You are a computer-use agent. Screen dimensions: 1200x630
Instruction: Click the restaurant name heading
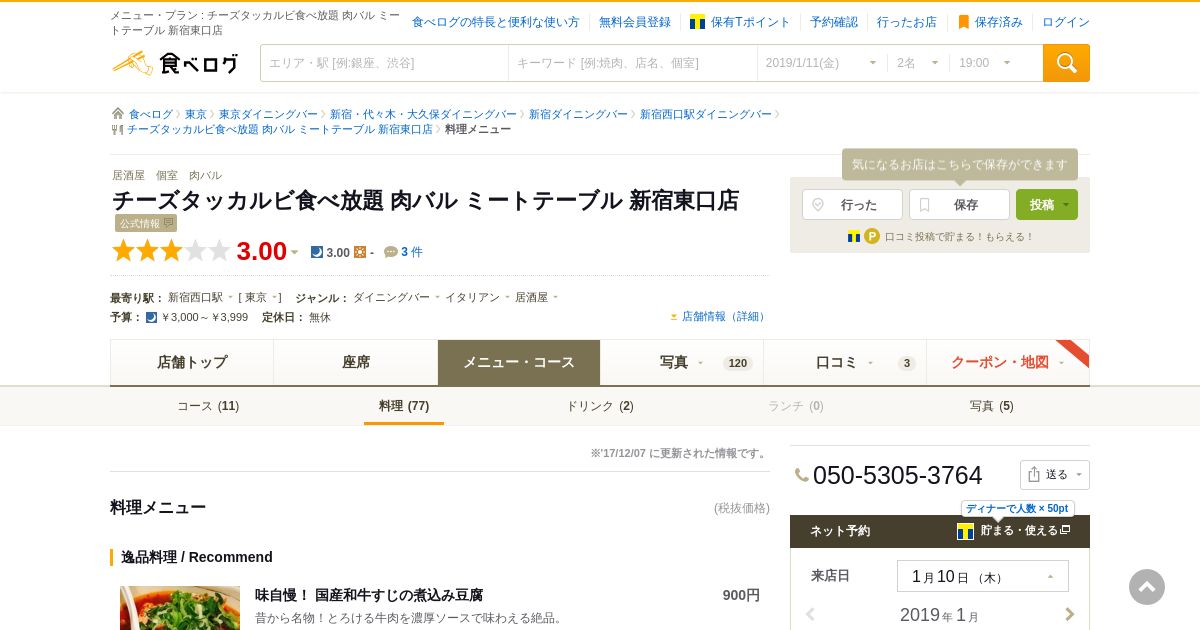[426, 200]
